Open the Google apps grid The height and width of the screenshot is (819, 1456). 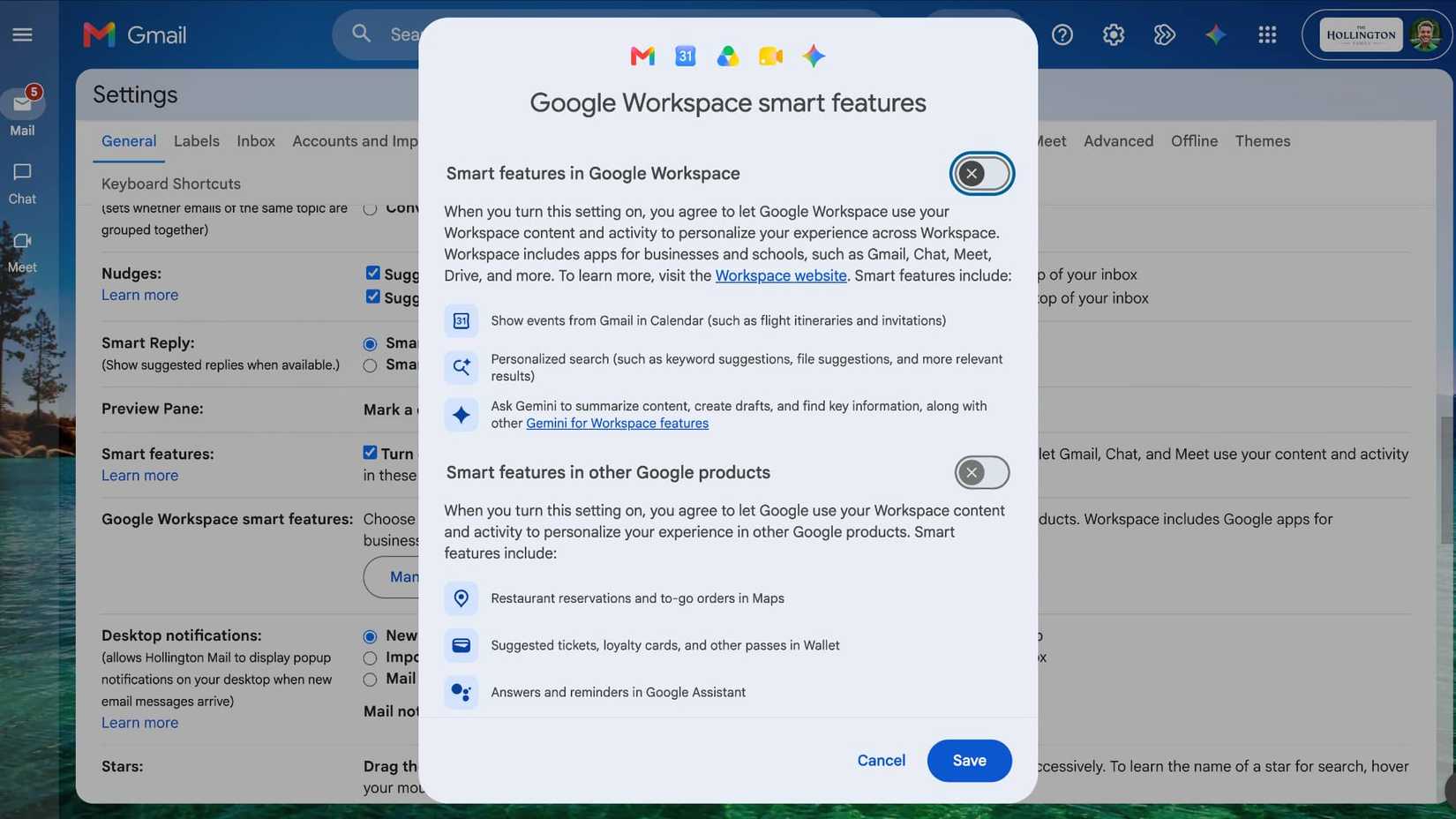point(1267,34)
